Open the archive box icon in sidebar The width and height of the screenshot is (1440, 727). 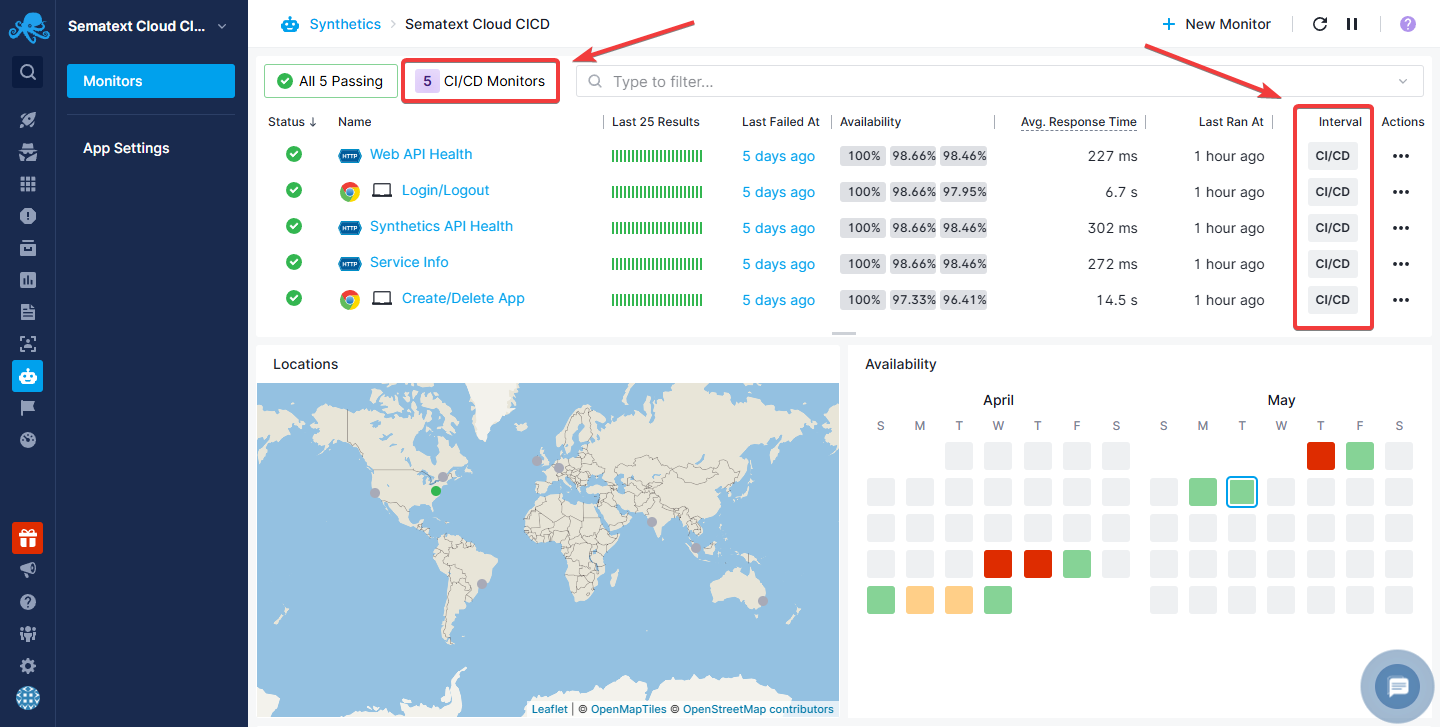[28, 248]
